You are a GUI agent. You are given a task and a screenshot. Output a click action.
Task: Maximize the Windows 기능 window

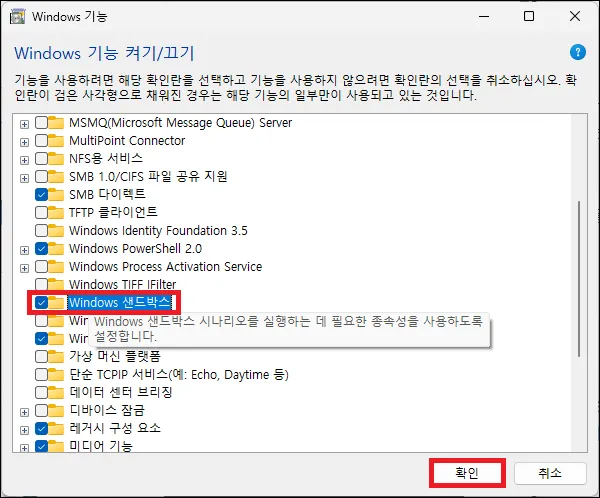coord(529,16)
